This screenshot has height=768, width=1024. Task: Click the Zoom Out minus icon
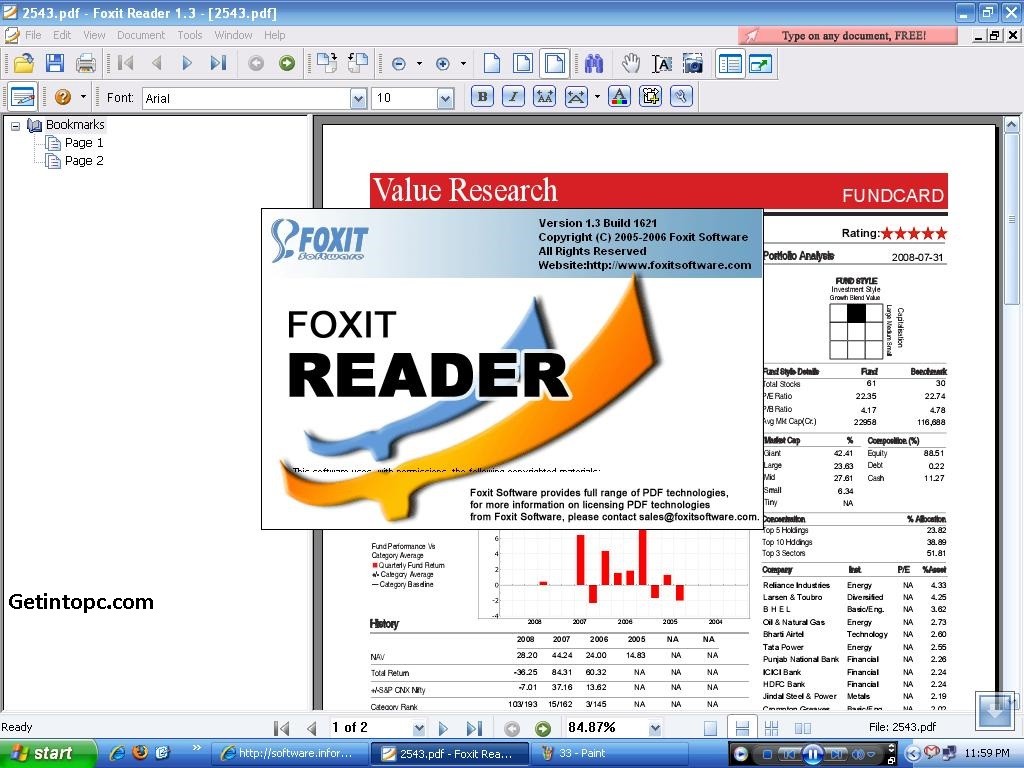399,63
